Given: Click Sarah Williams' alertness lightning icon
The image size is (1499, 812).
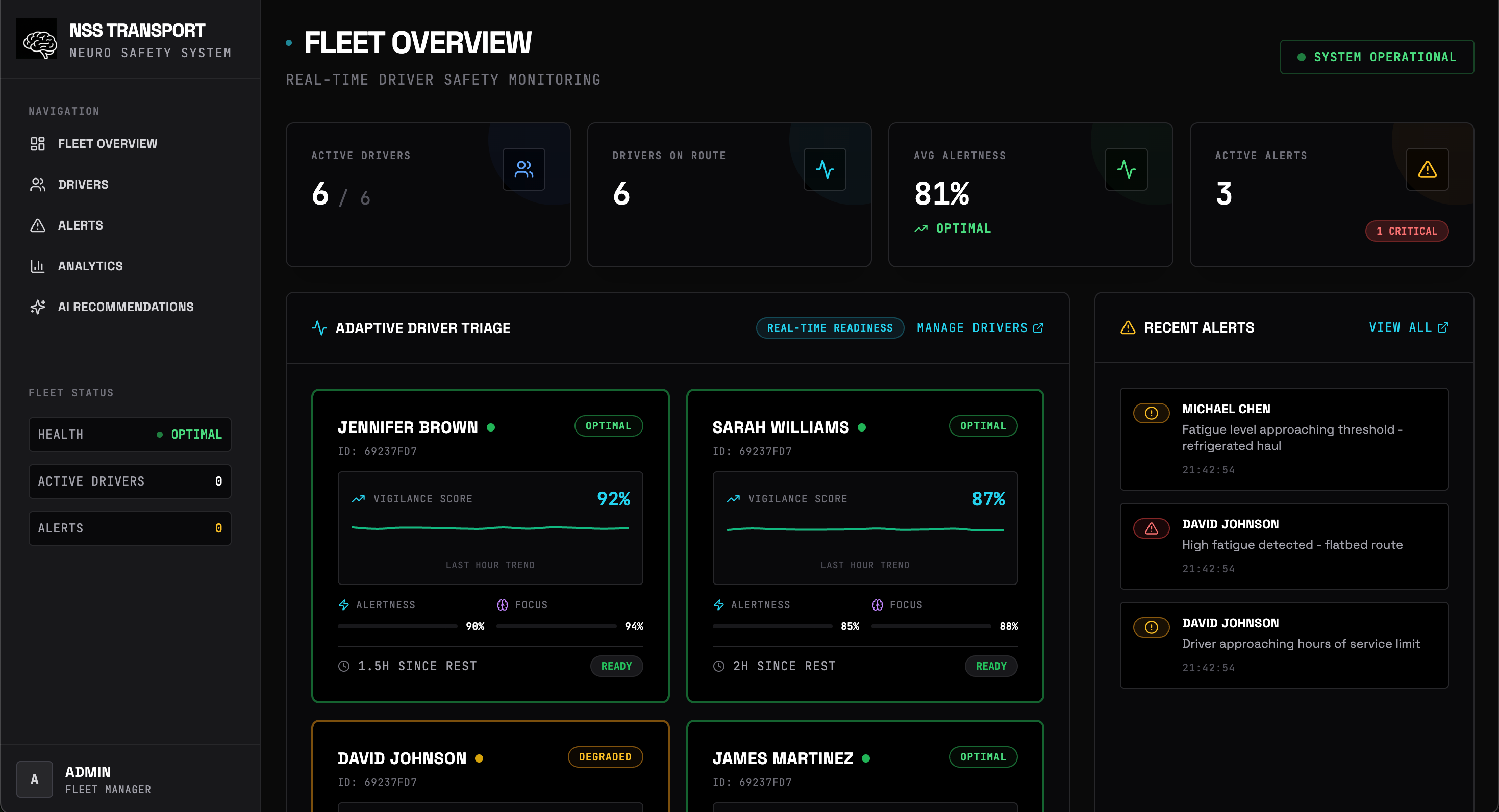Looking at the screenshot, I should [x=719, y=605].
